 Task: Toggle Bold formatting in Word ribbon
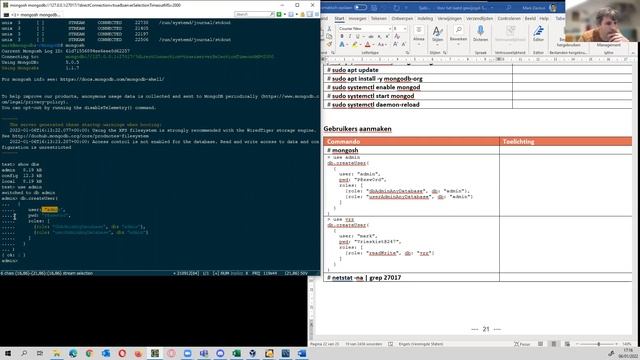342,37
